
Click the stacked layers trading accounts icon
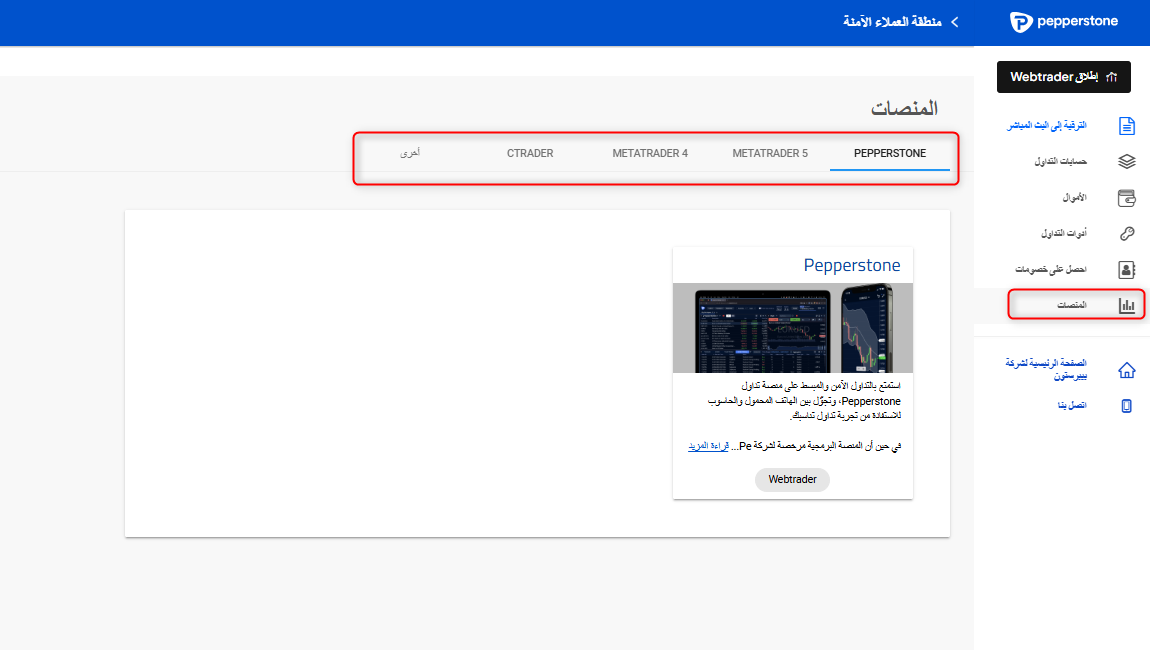pyautogui.click(x=1127, y=161)
